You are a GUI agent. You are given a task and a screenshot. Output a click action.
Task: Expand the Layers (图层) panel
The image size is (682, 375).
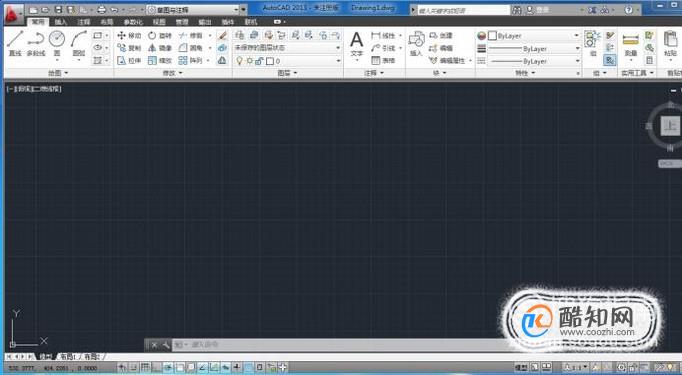point(288,73)
